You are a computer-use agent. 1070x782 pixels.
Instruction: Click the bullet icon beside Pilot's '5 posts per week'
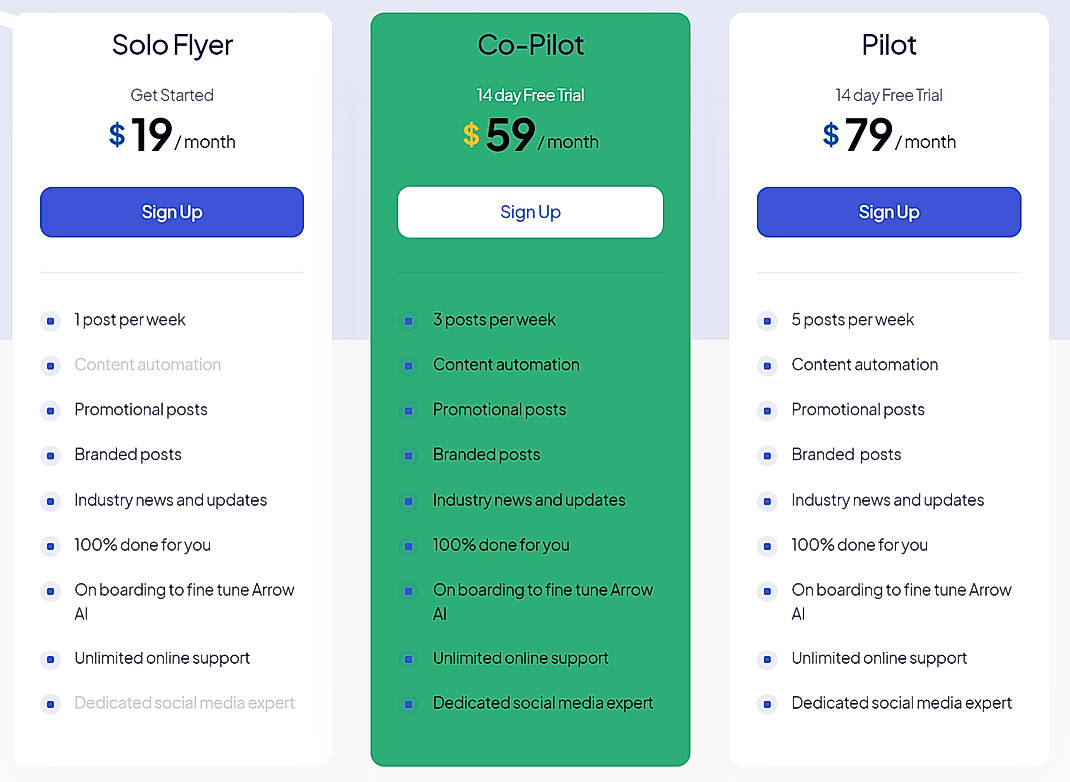[x=767, y=320]
